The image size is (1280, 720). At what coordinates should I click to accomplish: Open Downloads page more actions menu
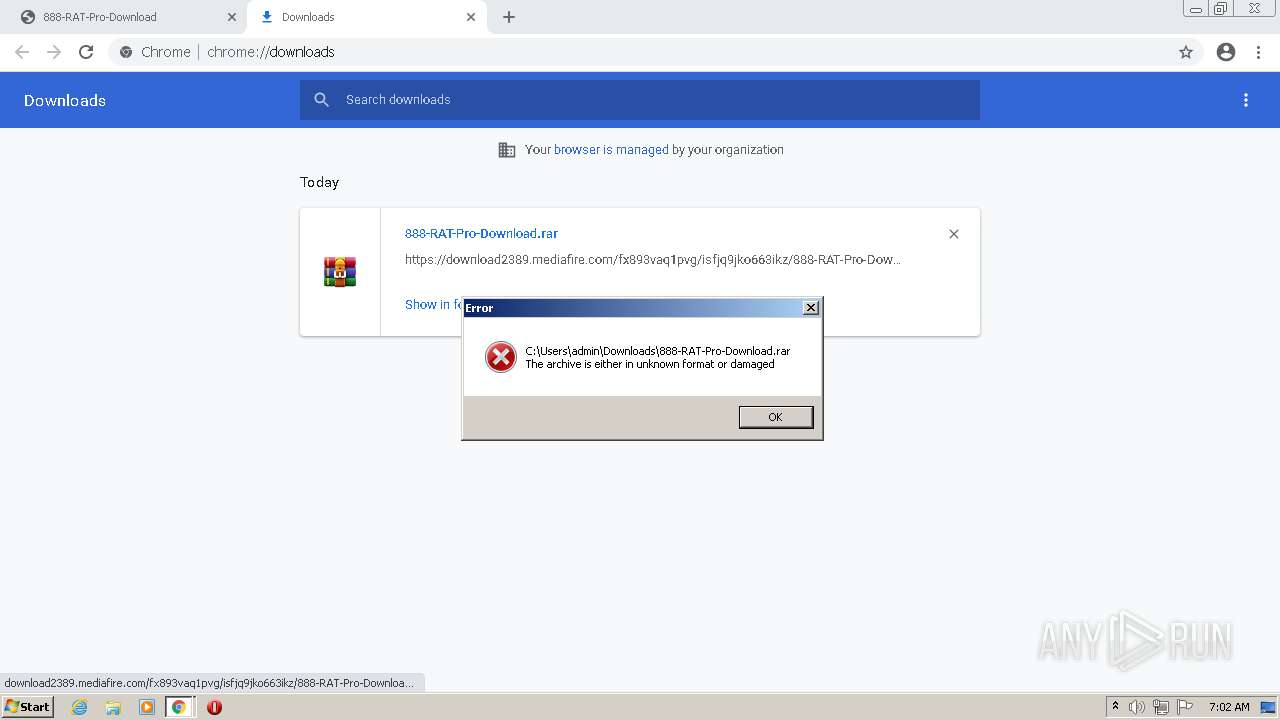tap(1246, 100)
